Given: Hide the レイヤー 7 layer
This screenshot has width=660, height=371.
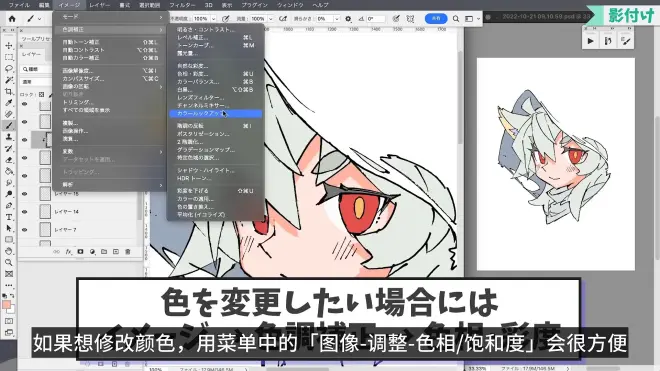Looking at the screenshot, I should point(24,230).
